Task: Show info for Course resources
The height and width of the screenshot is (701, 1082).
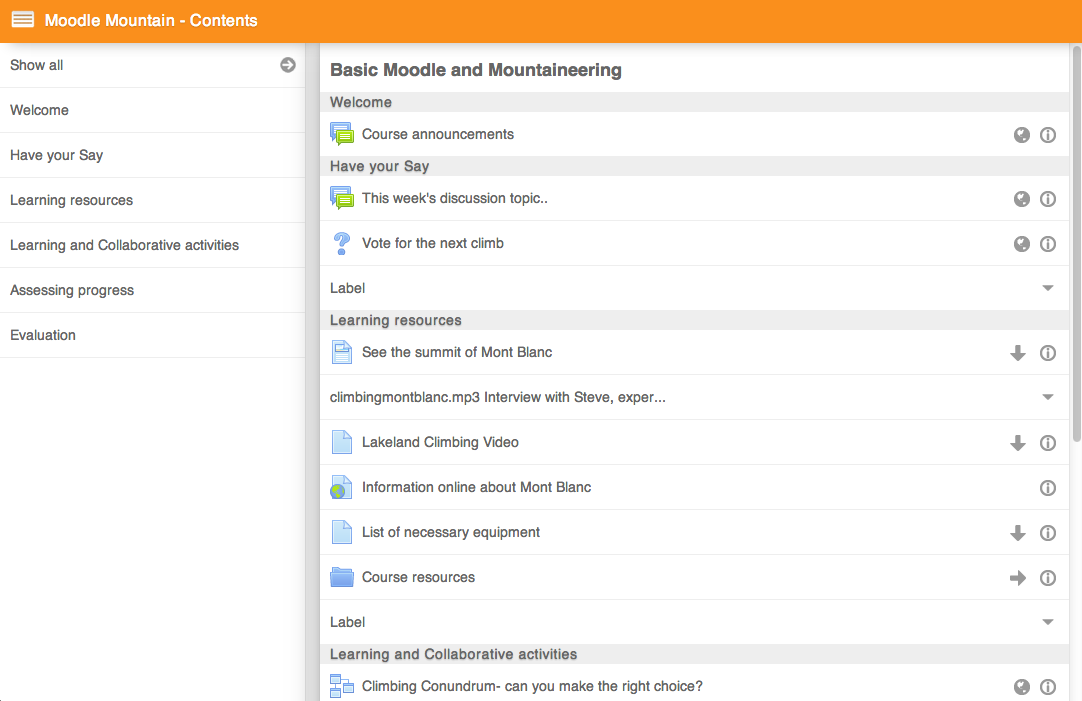Action: tap(1047, 578)
